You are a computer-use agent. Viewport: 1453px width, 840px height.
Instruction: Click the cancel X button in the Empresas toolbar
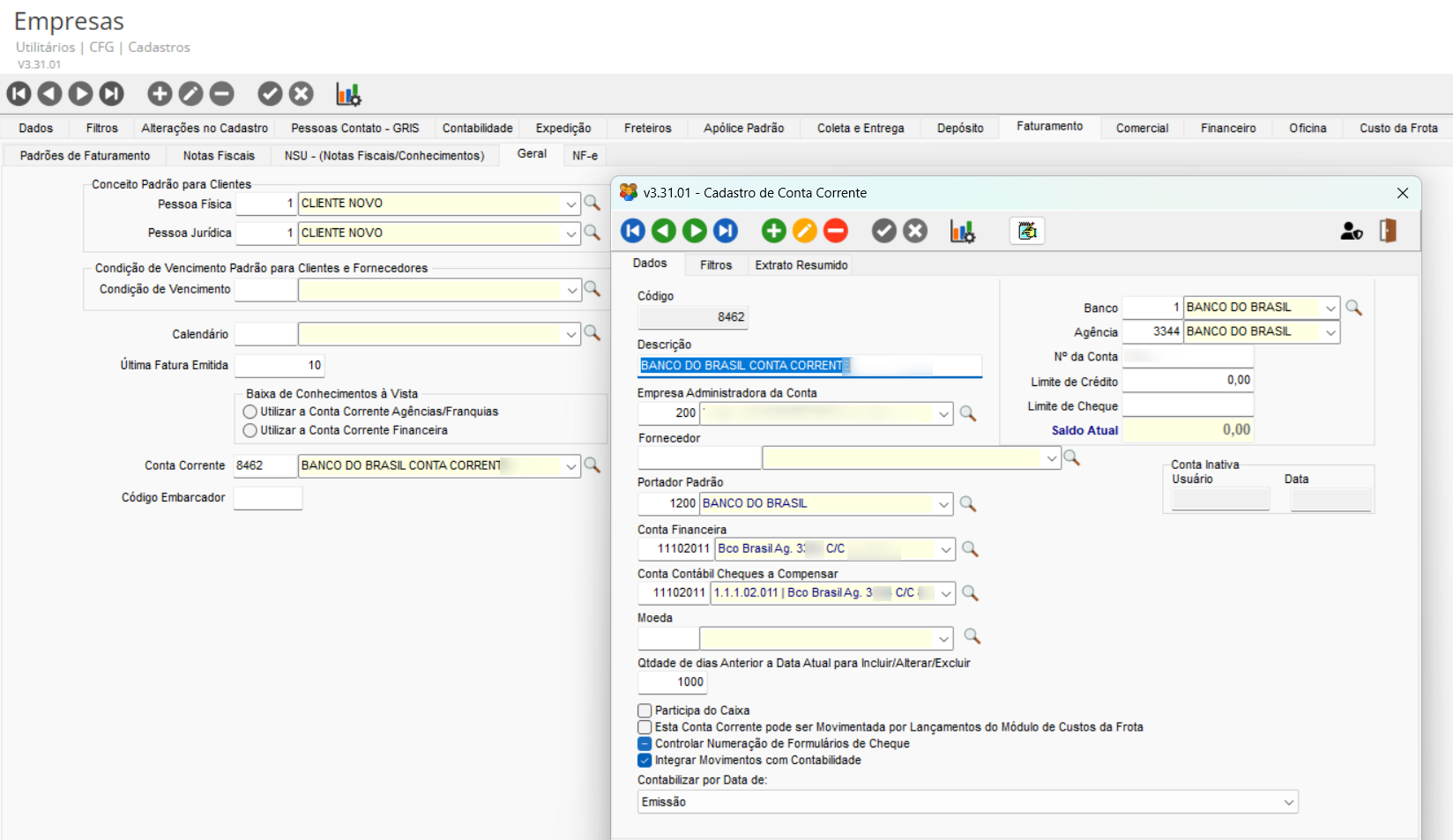(302, 93)
